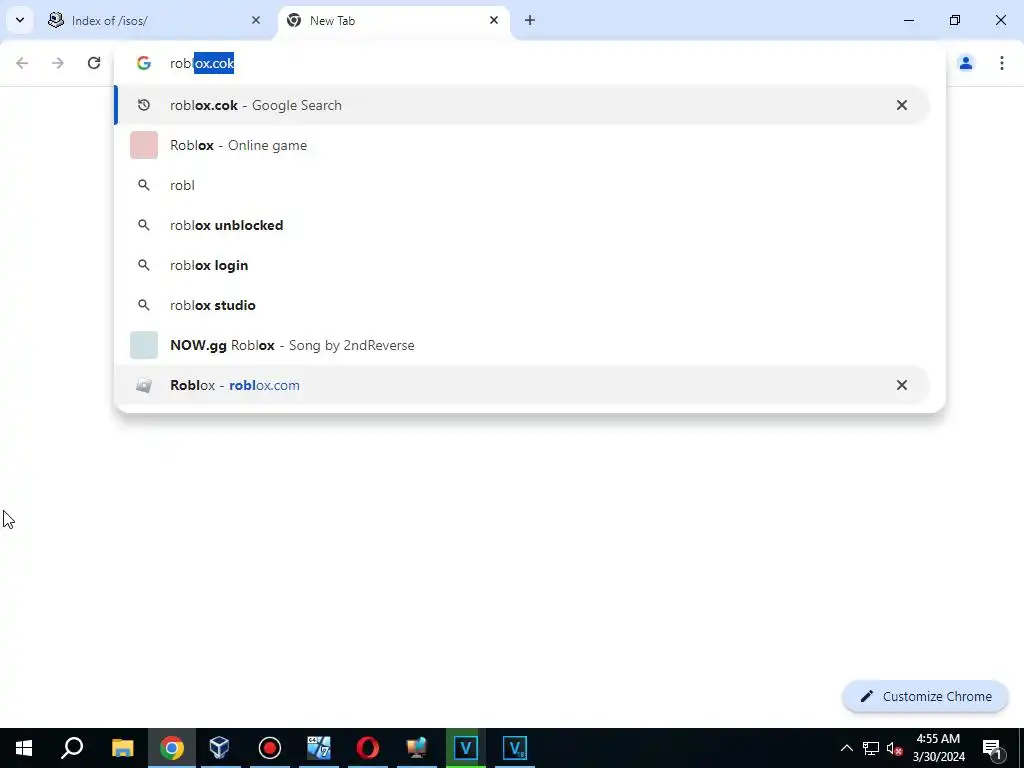1024x768 pixels.
Task: Open Chrome three-dot menu
Action: 1001,63
